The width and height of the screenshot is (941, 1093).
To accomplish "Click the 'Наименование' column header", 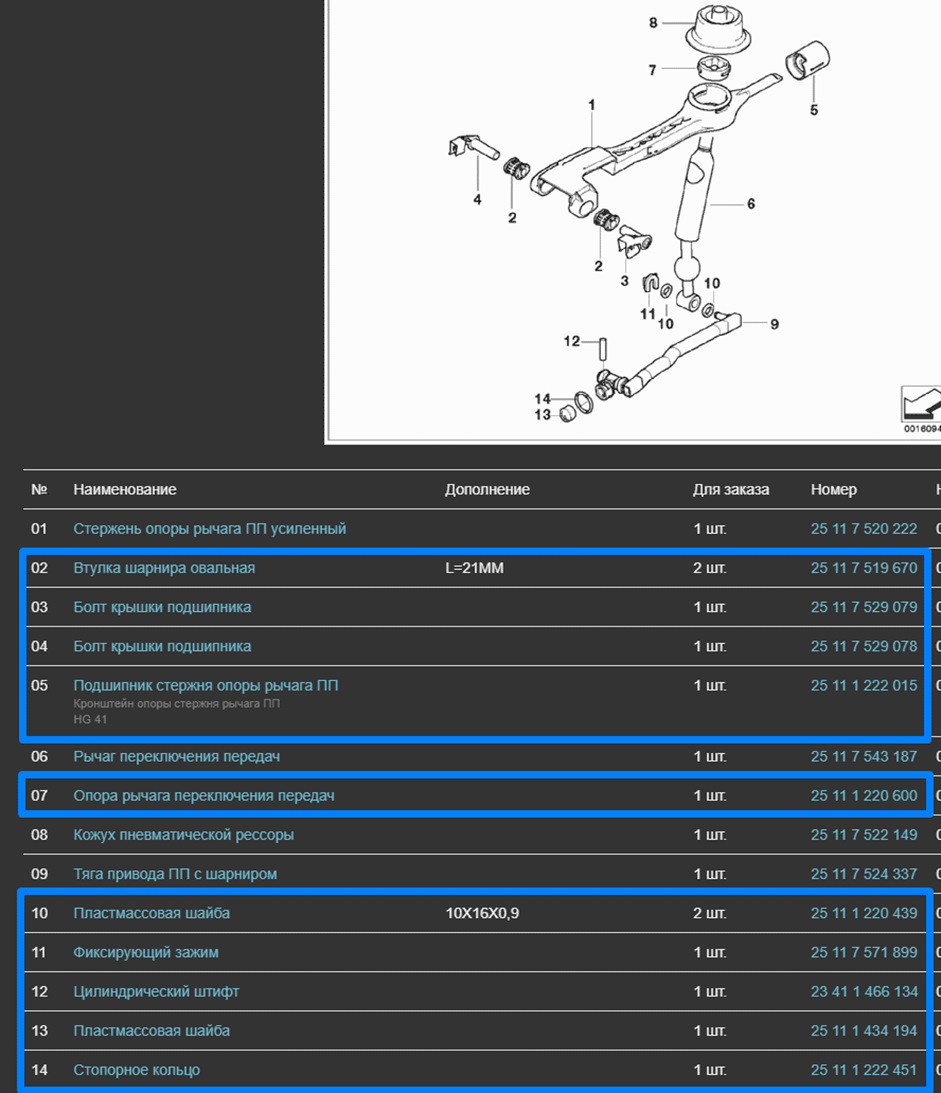I will (x=125, y=489).
